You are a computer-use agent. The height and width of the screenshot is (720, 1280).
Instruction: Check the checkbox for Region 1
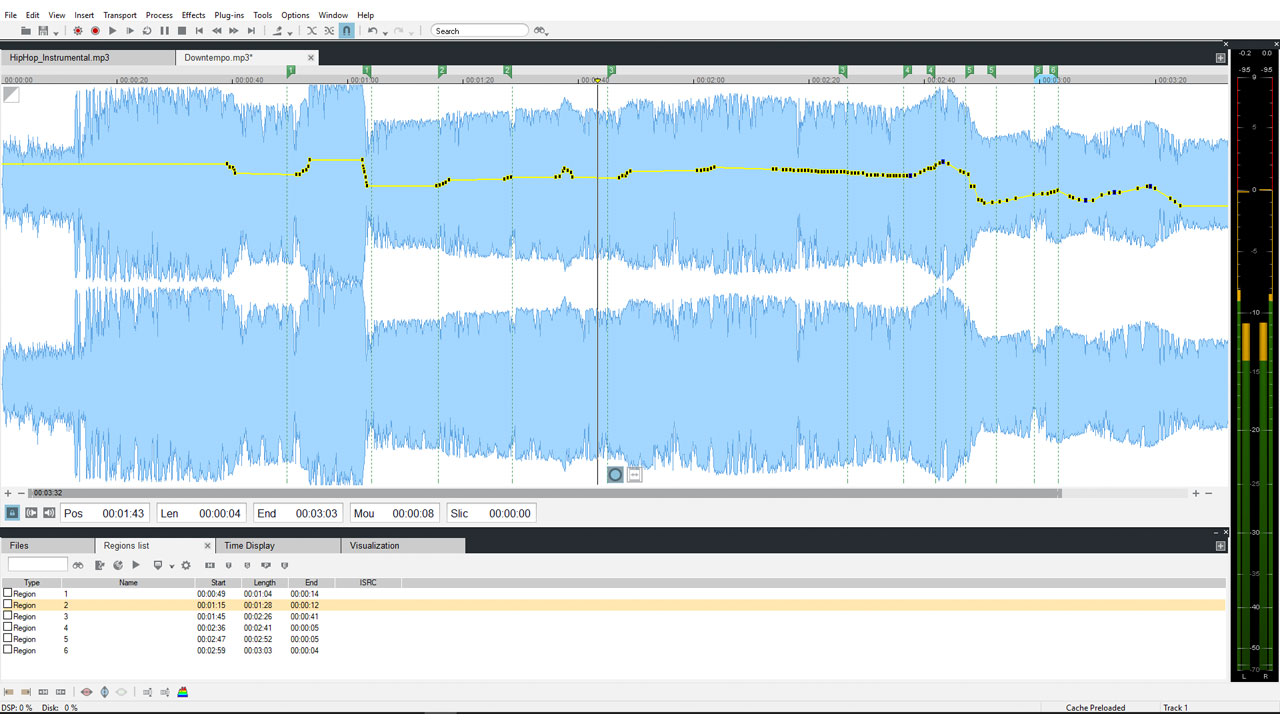pyautogui.click(x=7, y=594)
